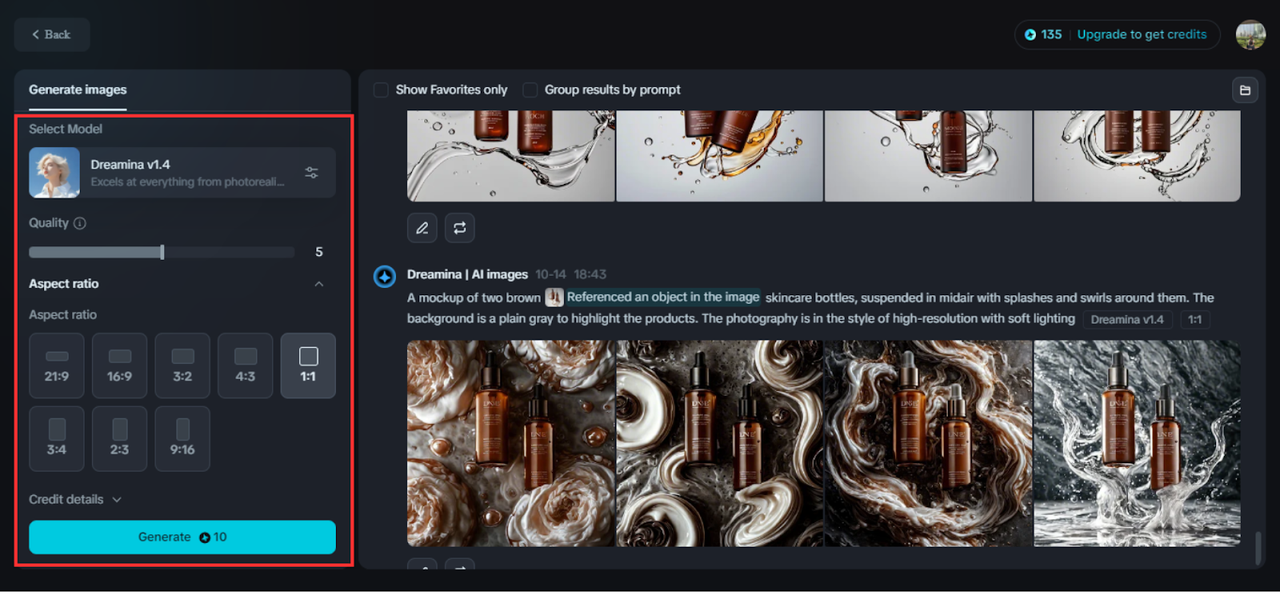Click the quality info icon

pos(80,222)
